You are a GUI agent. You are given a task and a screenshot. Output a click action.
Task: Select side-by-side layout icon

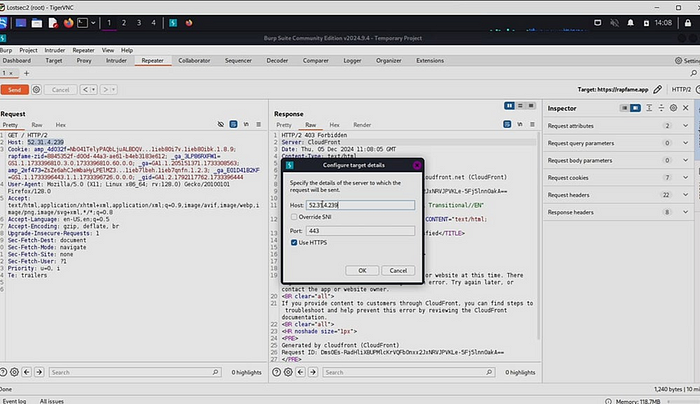click(509, 106)
